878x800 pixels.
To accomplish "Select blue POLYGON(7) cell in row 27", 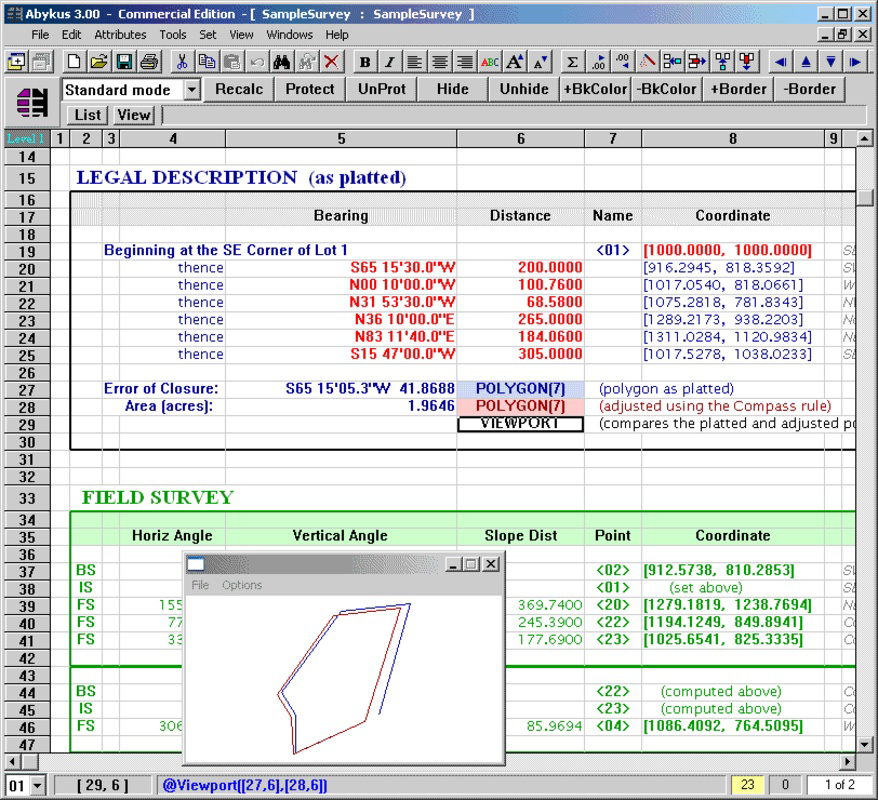I will [x=521, y=389].
